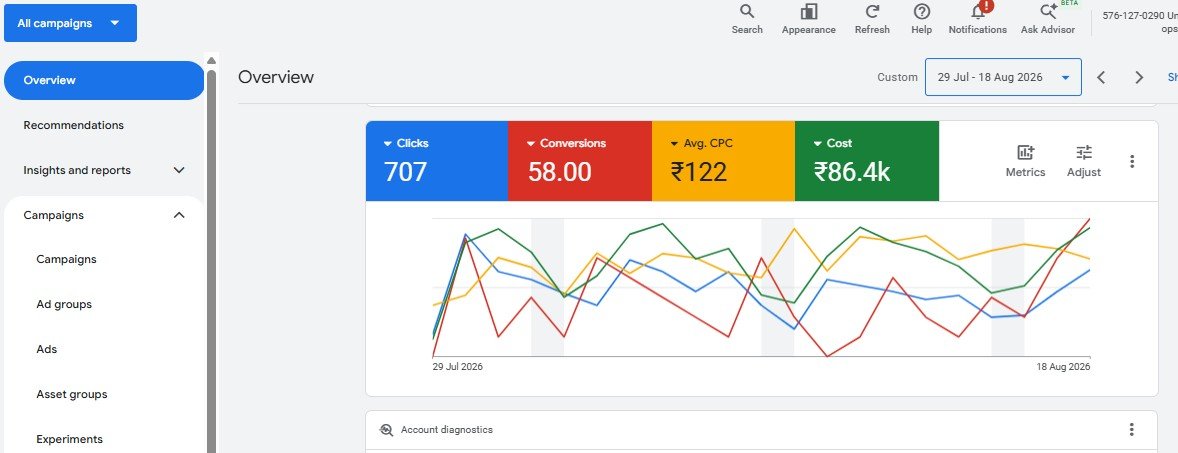Image resolution: width=1178 pixels, height=453 pixels.
Task: Change the Cost metric tile
Action: pos(866,161)
